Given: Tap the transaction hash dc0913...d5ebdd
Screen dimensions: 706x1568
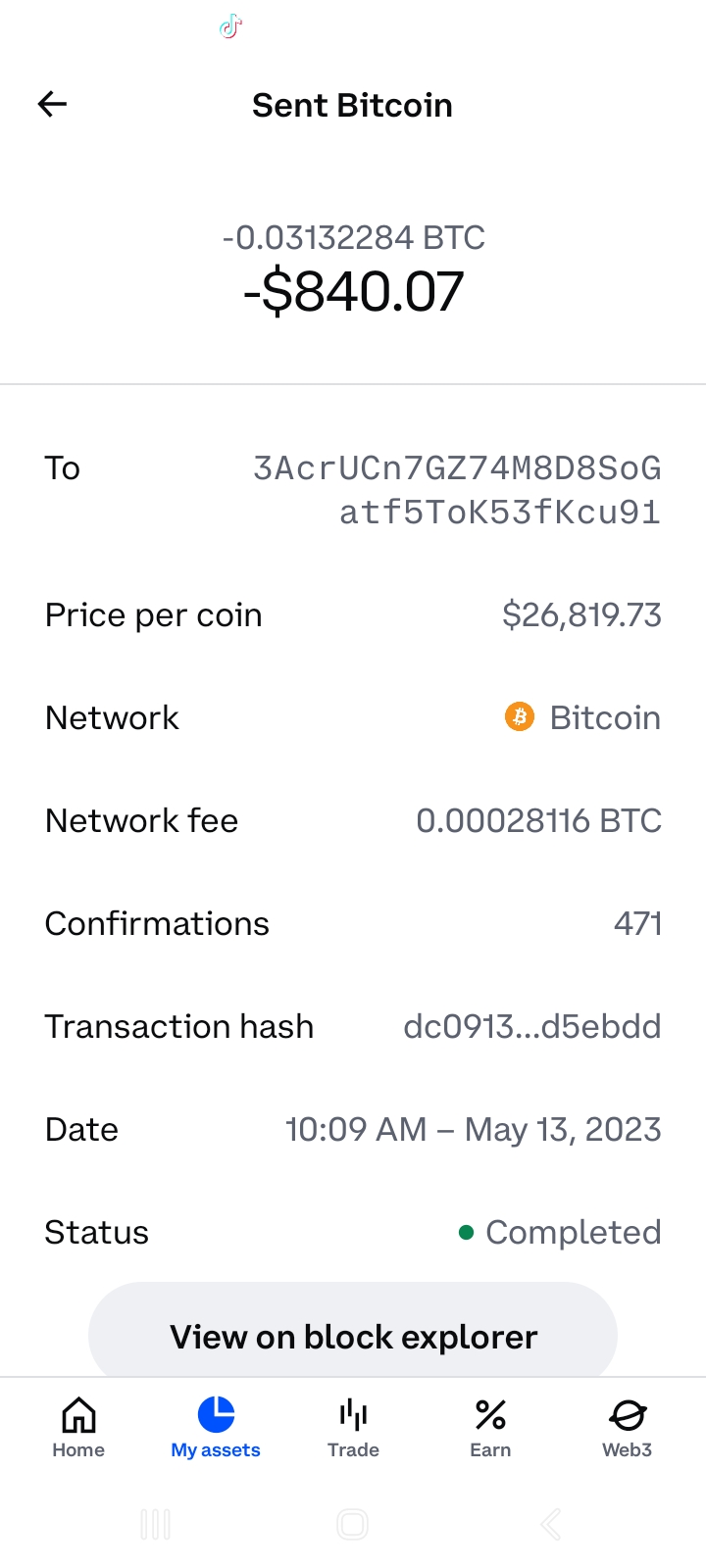Looking at the screenshot, I should [532, 1026].
